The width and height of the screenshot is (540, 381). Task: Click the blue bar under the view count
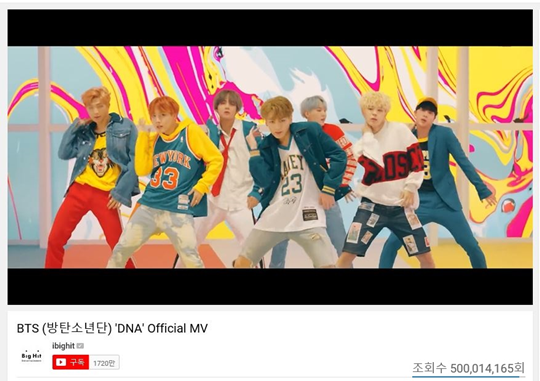click(466, 377)
